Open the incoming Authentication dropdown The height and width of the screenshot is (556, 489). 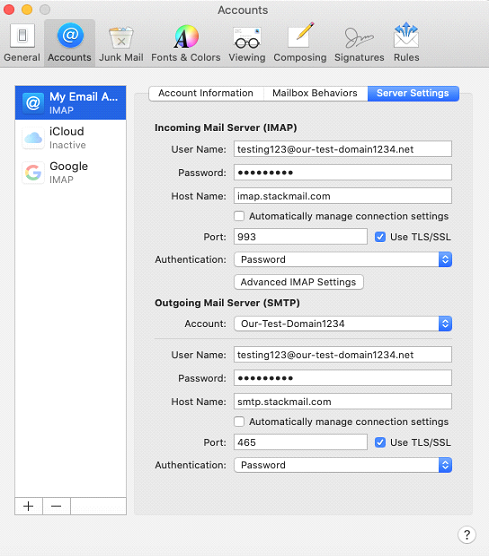(x=343, y=260)
